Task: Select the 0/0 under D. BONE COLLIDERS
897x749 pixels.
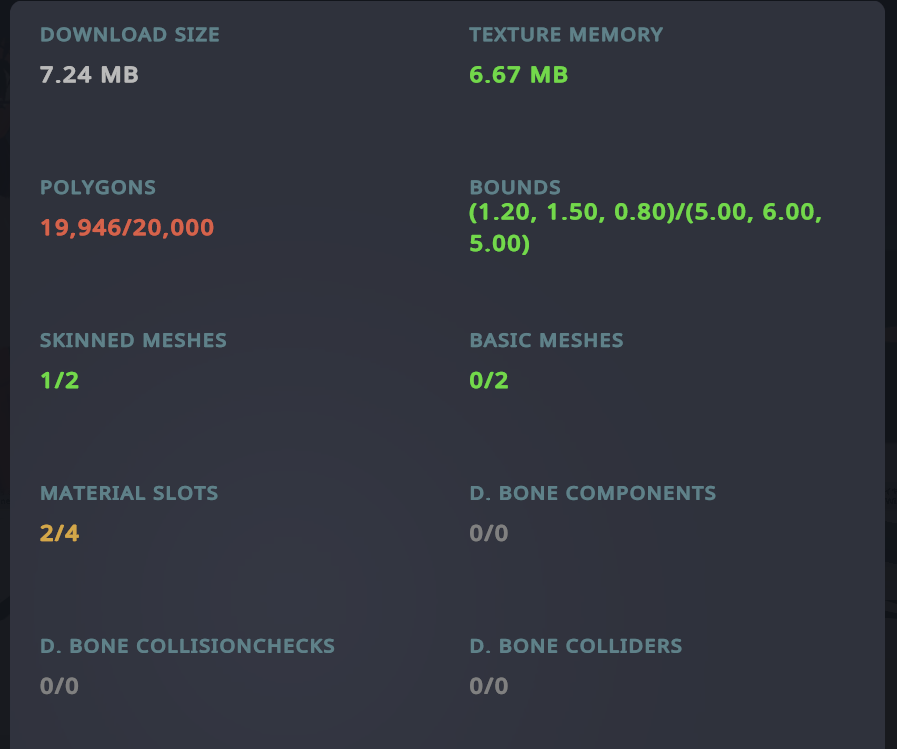Action: (x=488, y=687)
